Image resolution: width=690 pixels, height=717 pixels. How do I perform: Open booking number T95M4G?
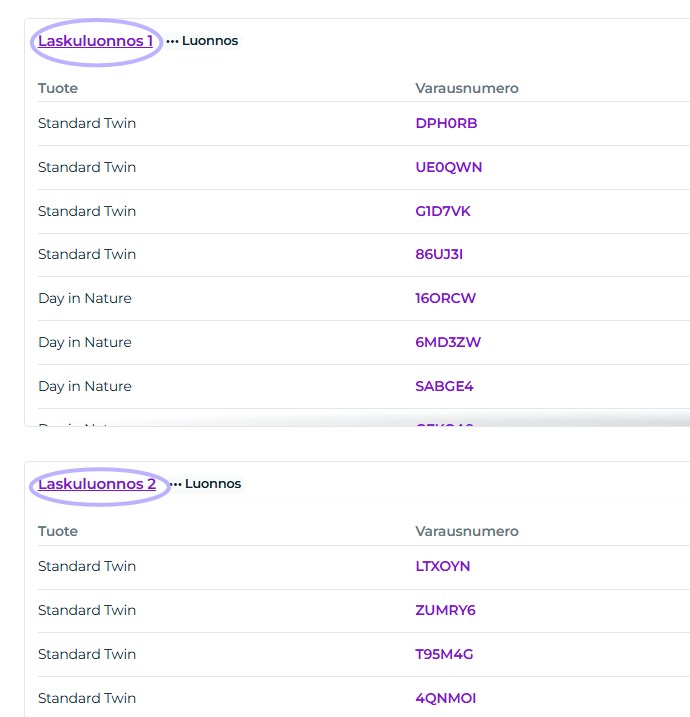pyautogui.click(x=445, y=654)
